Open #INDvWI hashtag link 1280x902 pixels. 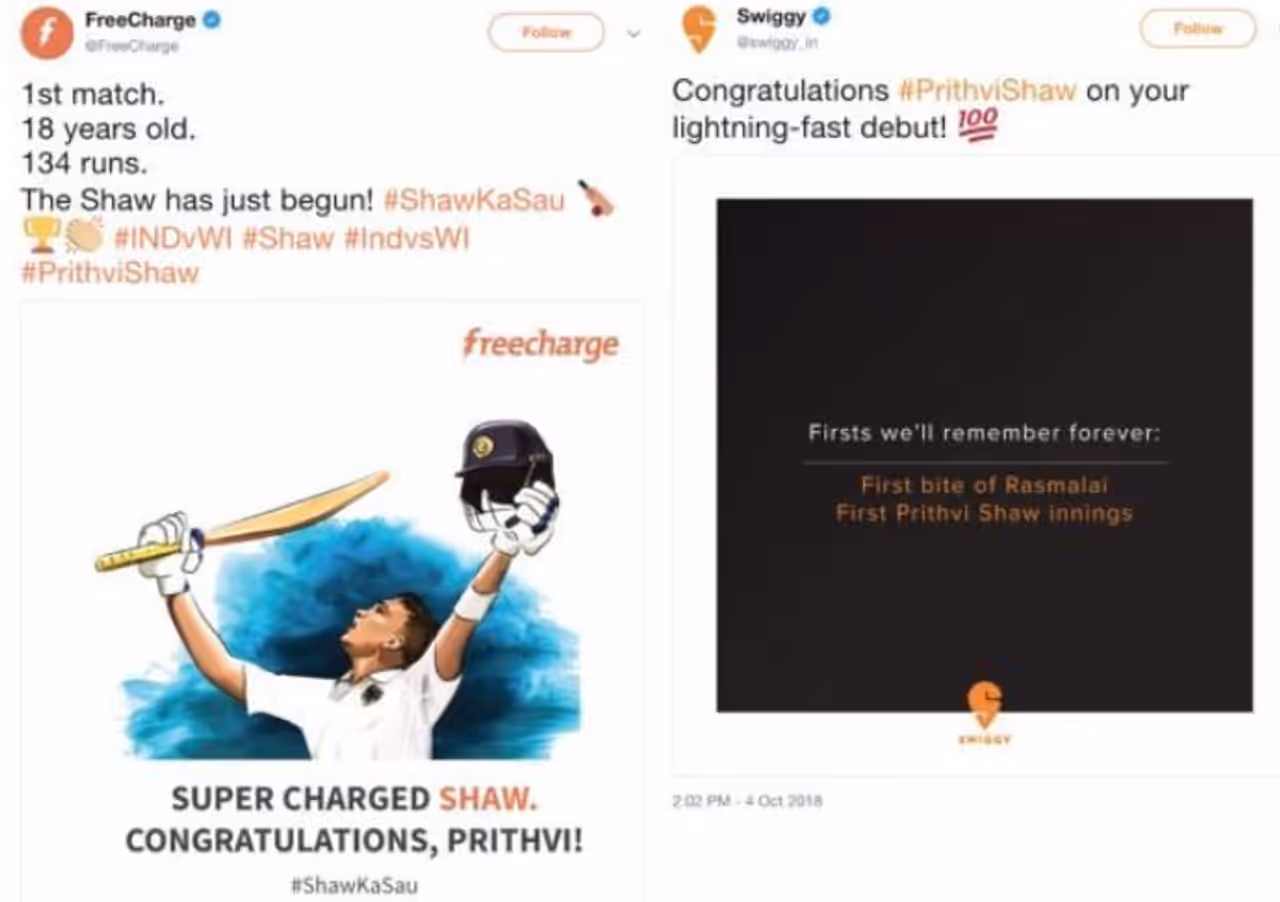(x=173, y=238)
